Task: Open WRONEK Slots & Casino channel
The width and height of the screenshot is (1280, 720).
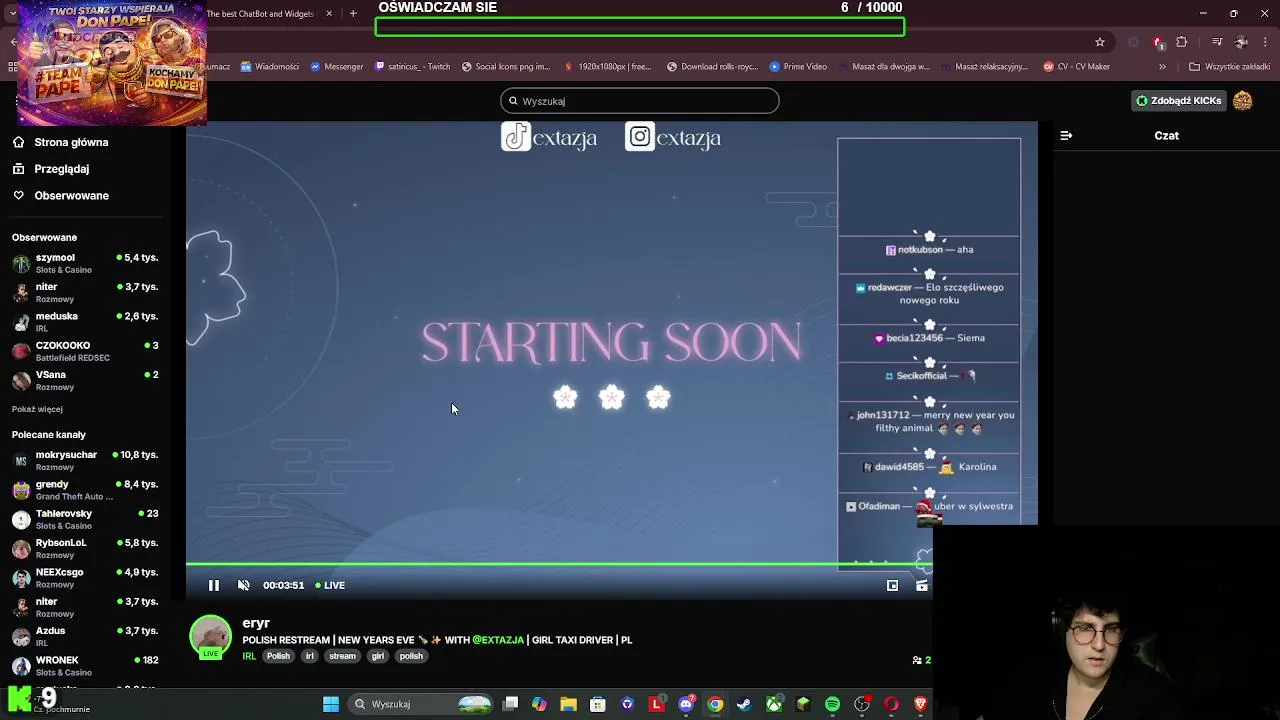Action: (x=85, y=665)
